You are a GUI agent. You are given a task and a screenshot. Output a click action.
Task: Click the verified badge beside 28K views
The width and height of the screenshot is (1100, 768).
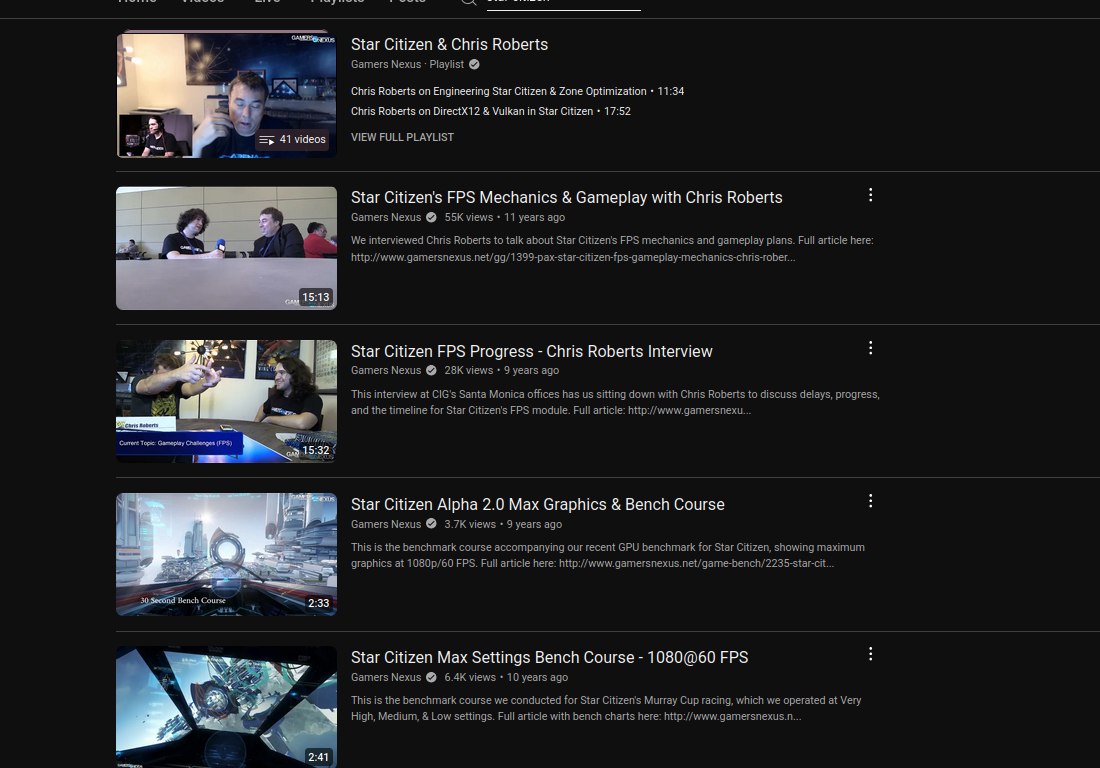pyautogui.click(x=431, y=370)
